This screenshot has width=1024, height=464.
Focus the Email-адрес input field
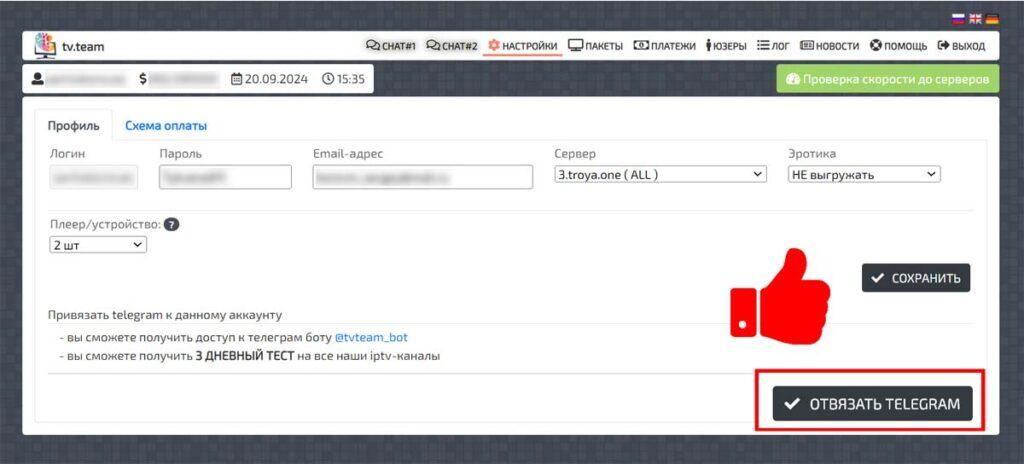coord(423,177)
